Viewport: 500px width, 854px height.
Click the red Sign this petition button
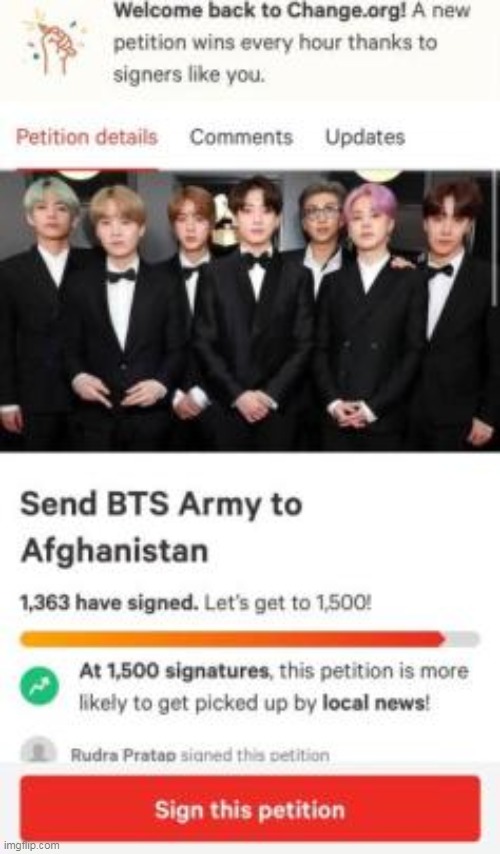[251, 809]
